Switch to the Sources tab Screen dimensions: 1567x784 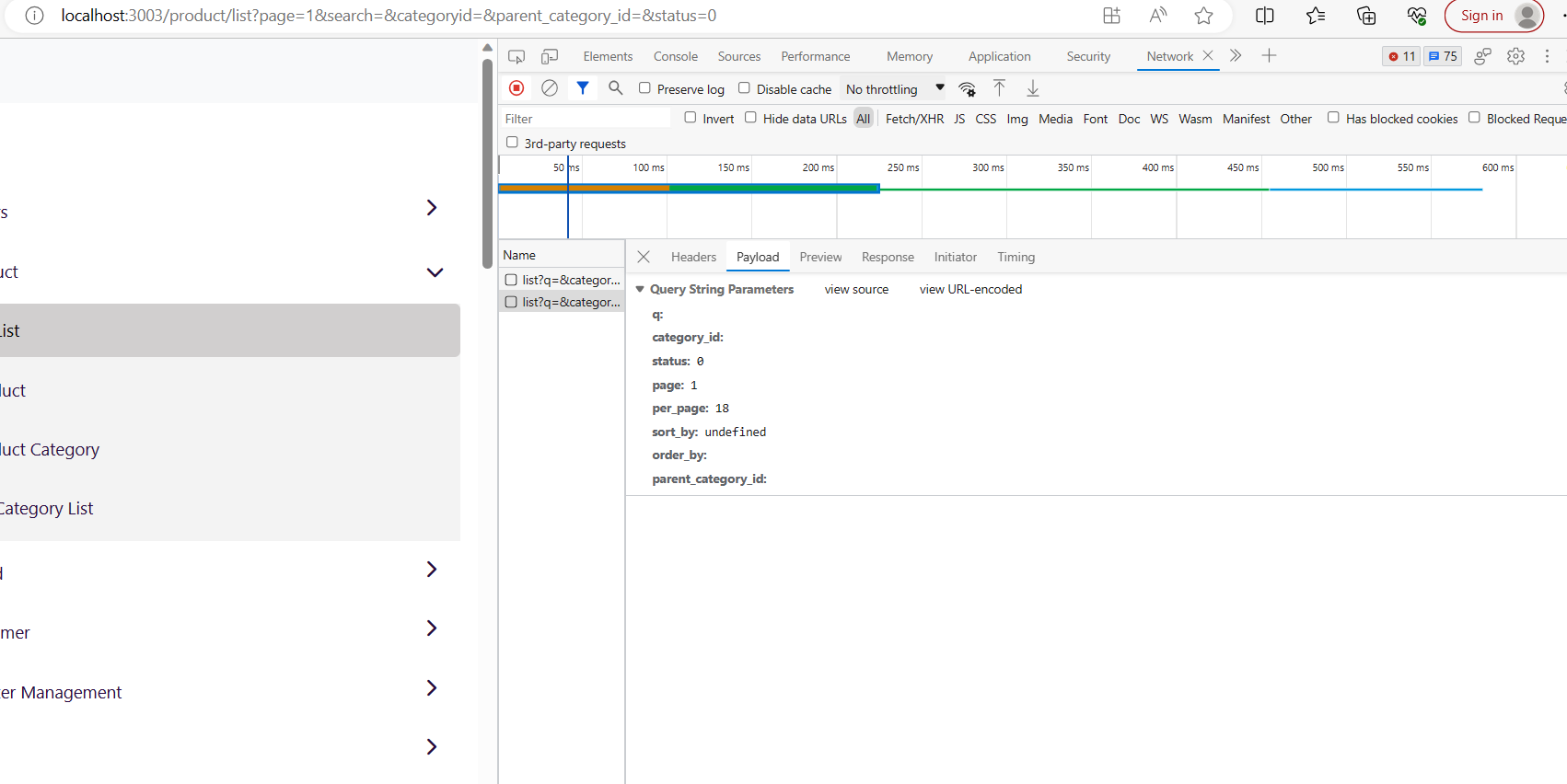(x=739, y=56)
